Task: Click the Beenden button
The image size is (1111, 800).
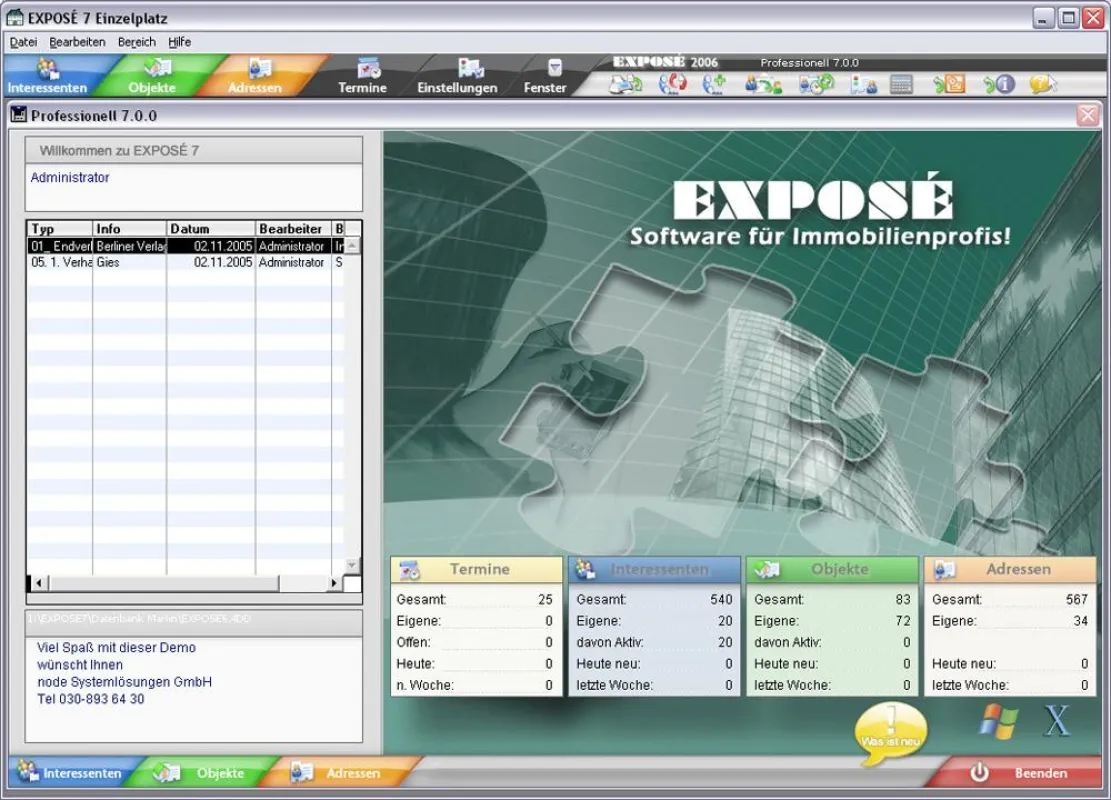Action: click(1019, 773)
